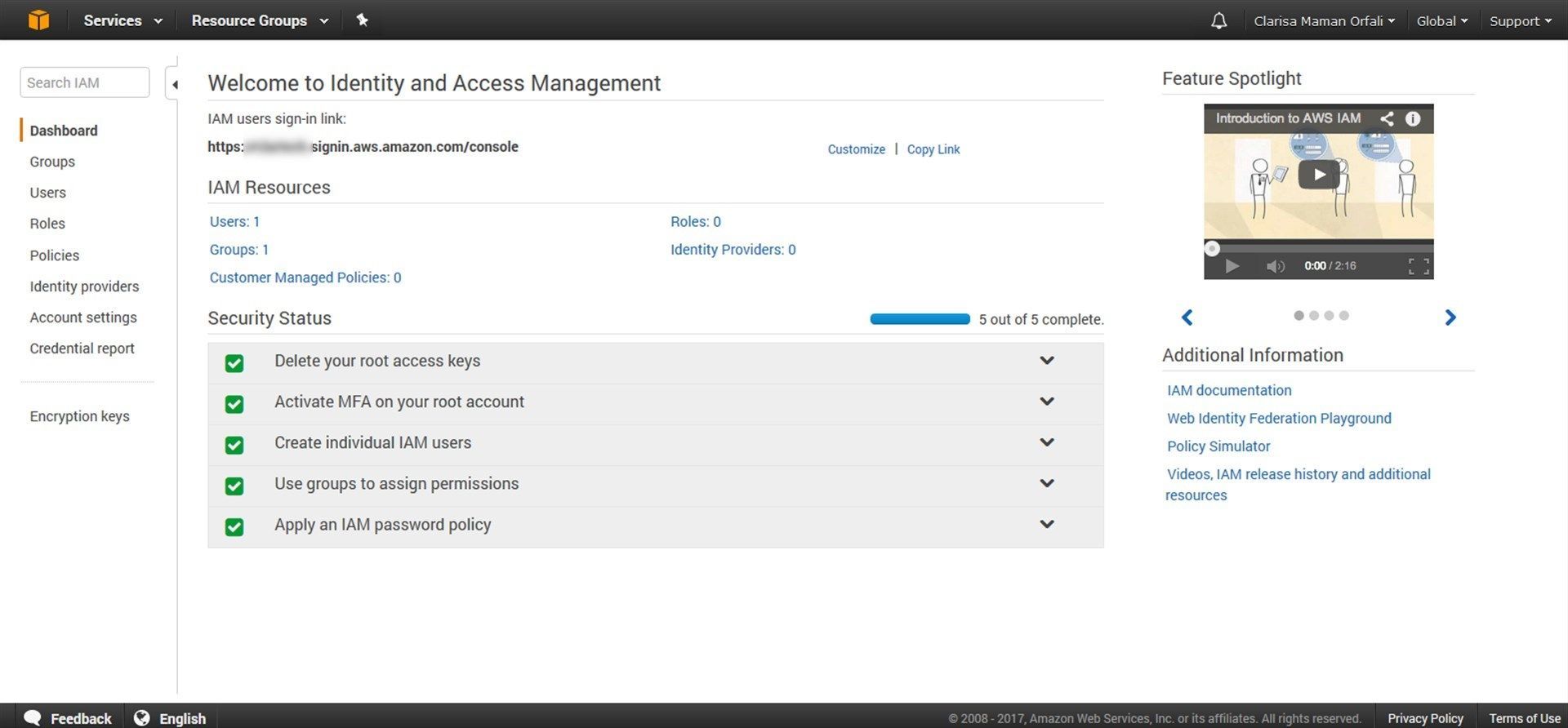1568x728 pixels.
Task: Open the Resource Groups dropdown
Action: point(260,20)
